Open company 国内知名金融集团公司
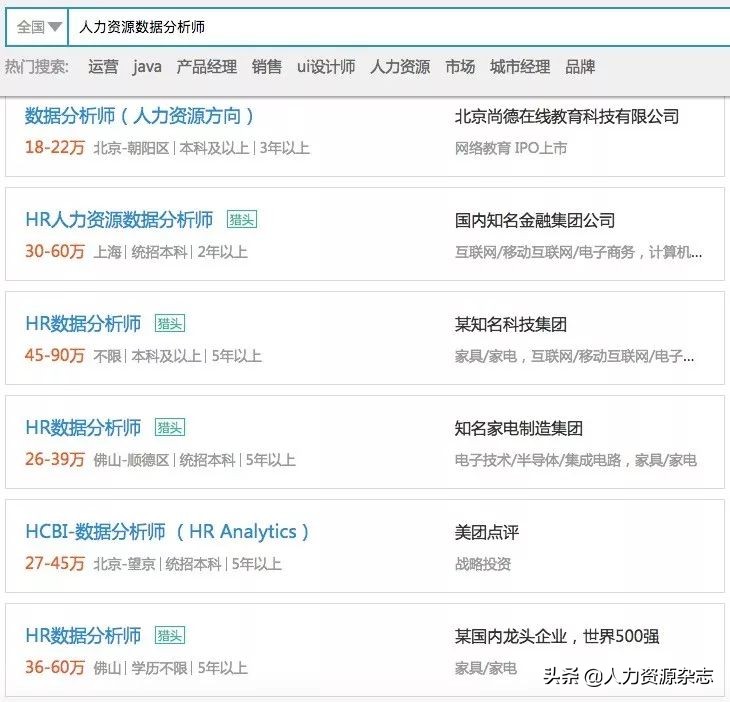The image size is (730, 702). (x=535, y=220)
